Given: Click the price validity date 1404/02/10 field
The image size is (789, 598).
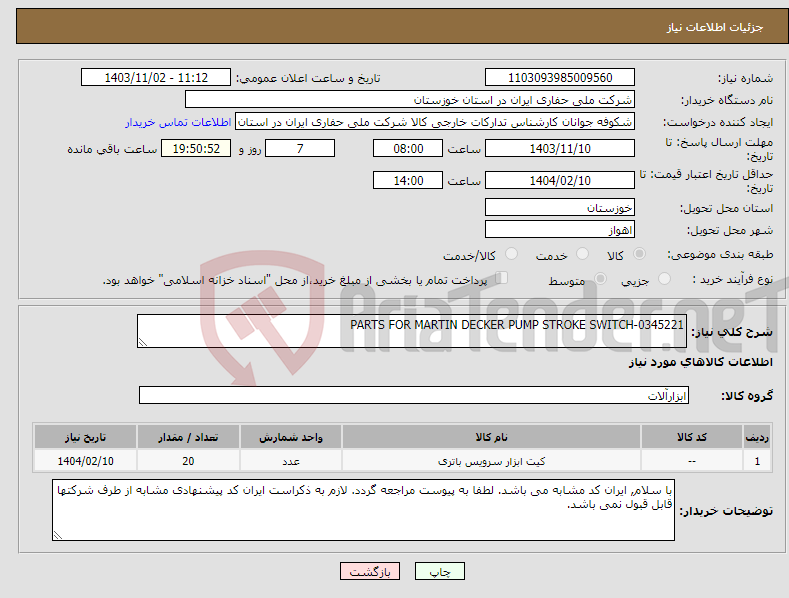Looking at the screenshot, I should point(560,180).
